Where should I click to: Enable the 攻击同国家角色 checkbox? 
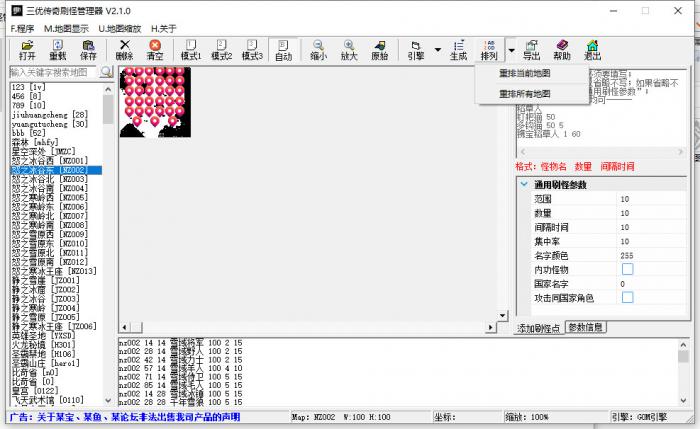pos(628,298)
